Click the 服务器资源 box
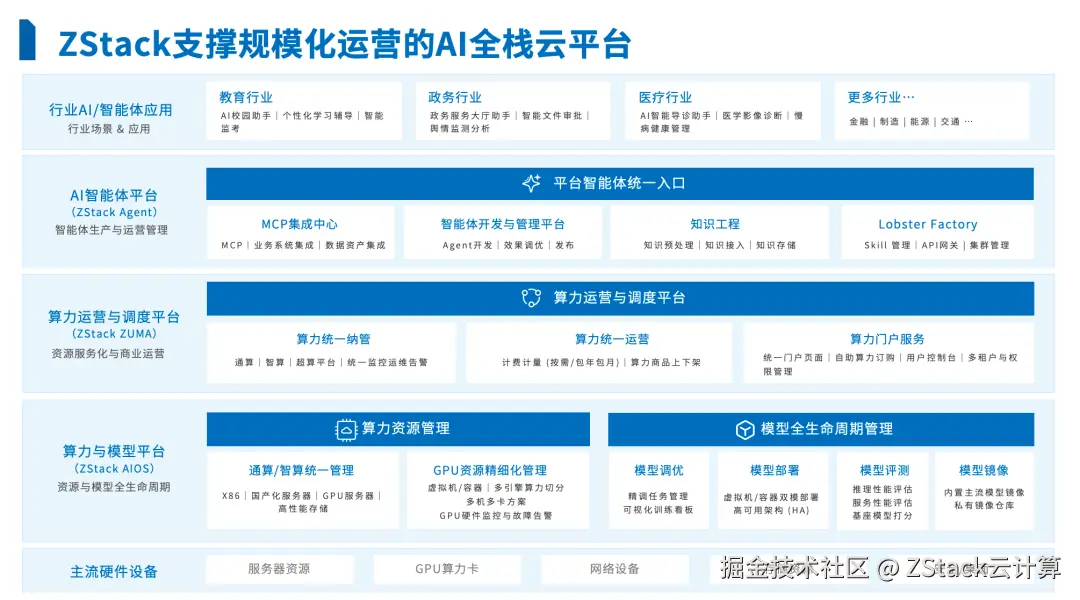Viewport: 1080px width, 600px height. 280,569
